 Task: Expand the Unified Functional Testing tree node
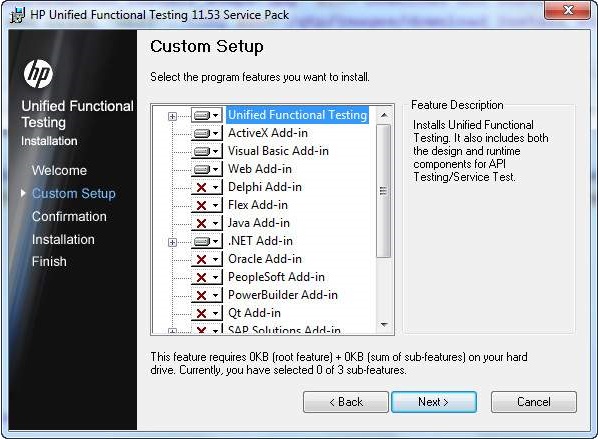(172, 116)
